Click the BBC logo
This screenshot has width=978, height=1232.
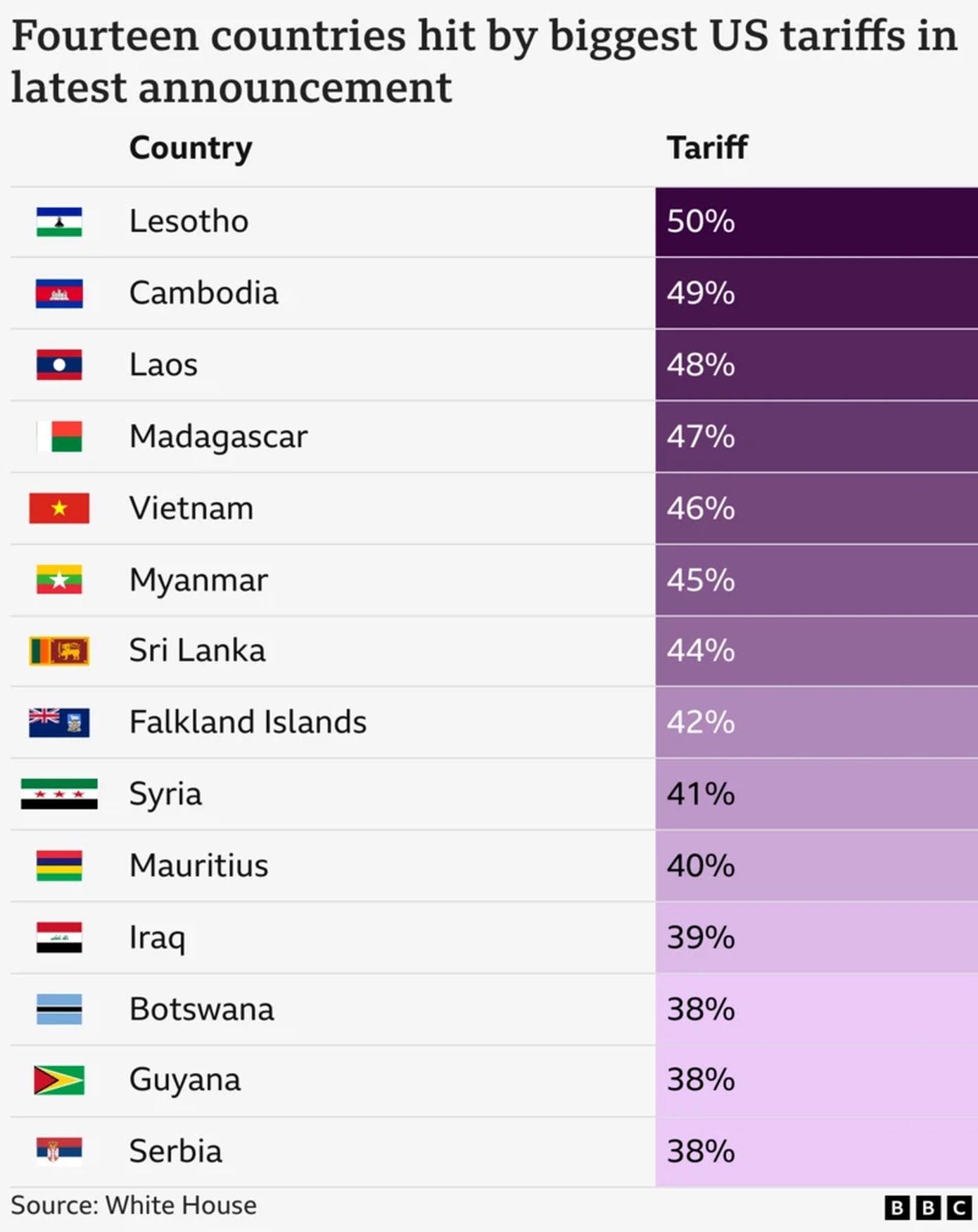point(927,1208)
